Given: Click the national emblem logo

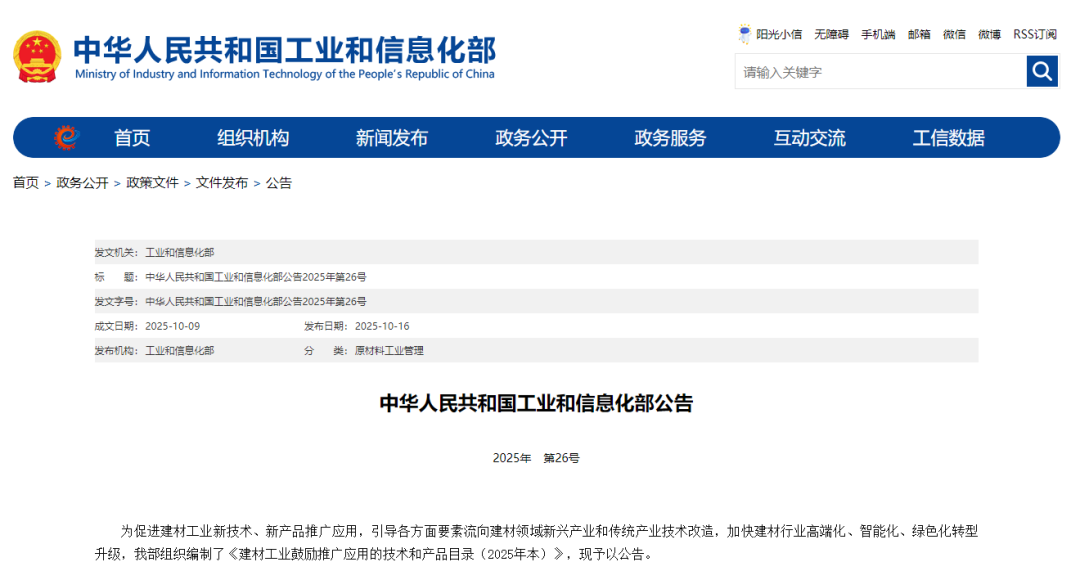Looking at the screenshot, I should 37,55.
